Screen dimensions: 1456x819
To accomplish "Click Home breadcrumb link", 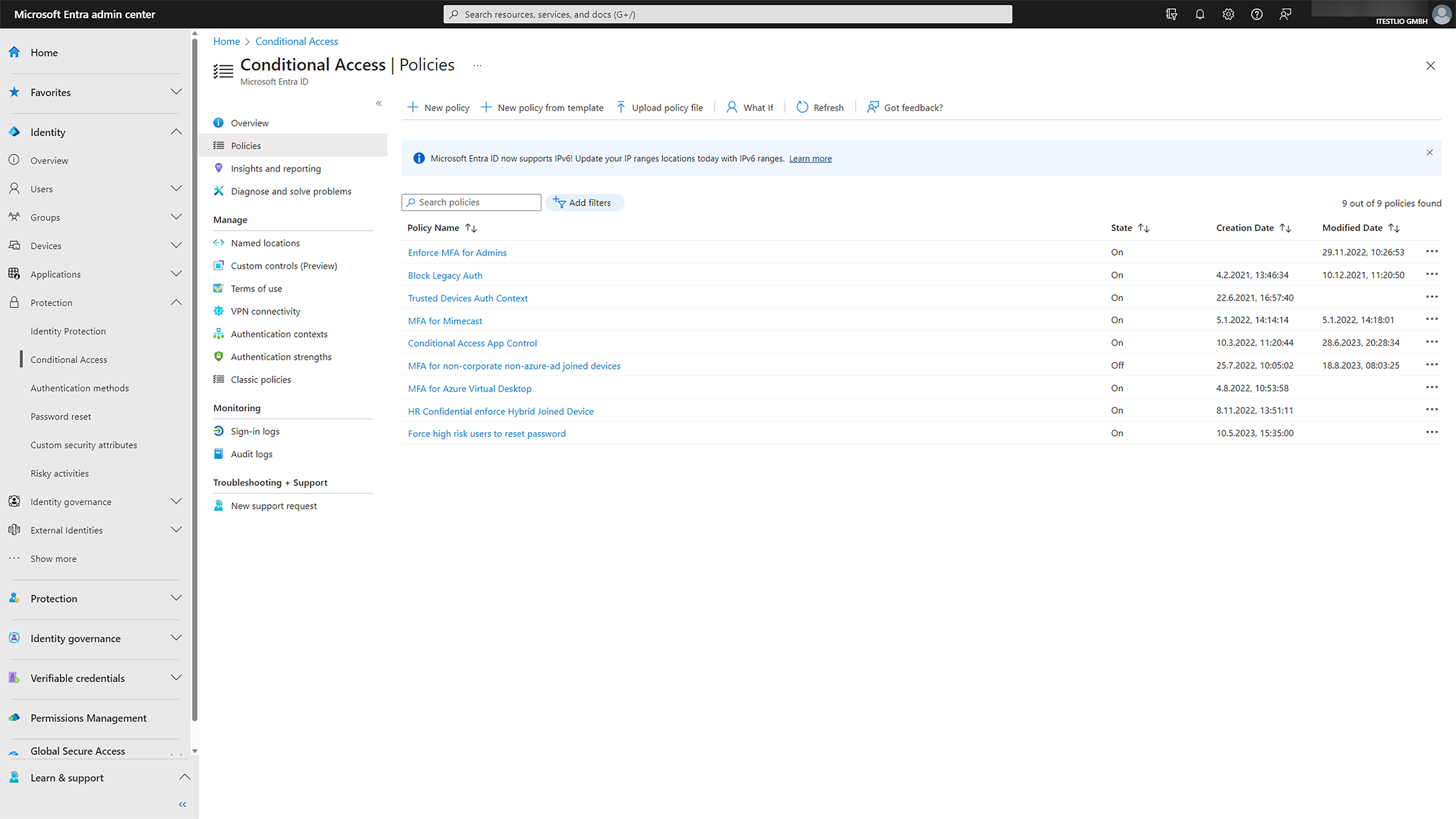I will click(x=226, y=42).
